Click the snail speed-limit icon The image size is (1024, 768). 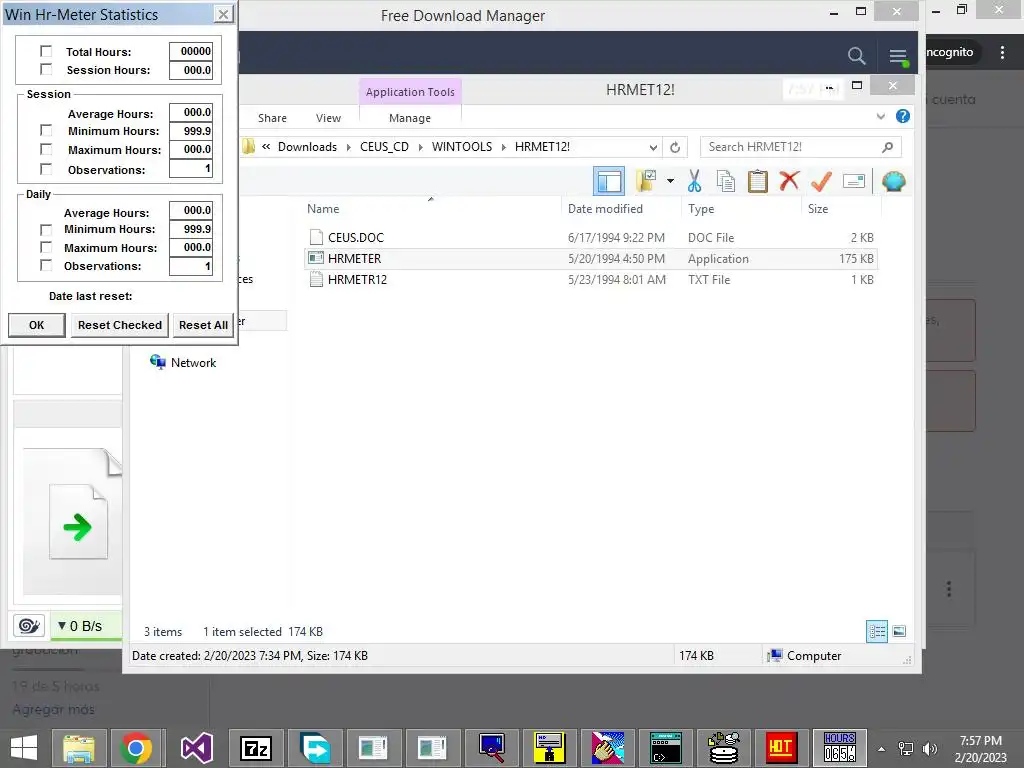(x=29, y=626)
